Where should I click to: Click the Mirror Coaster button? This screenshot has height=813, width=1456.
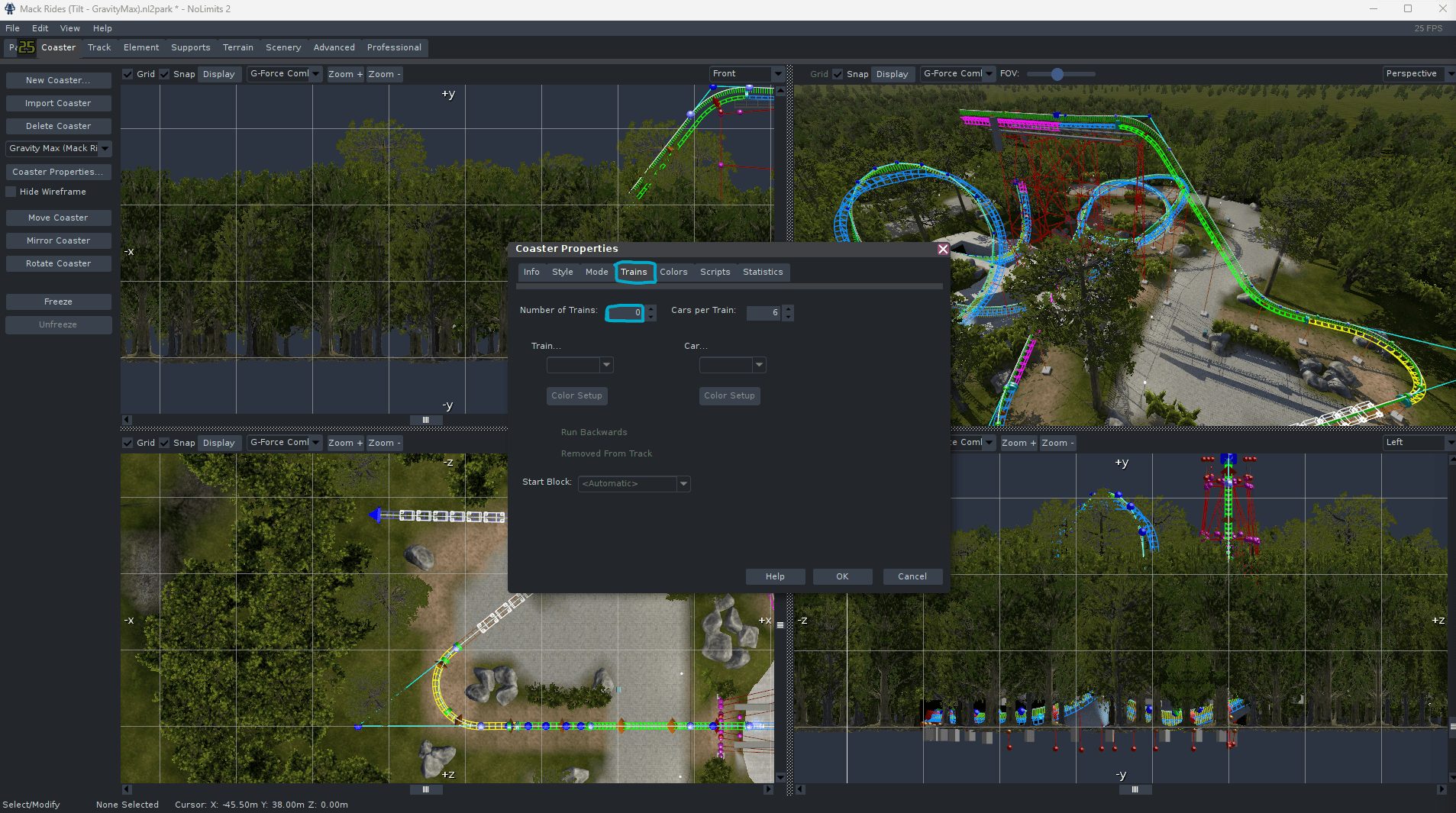[x=58, y=240]
